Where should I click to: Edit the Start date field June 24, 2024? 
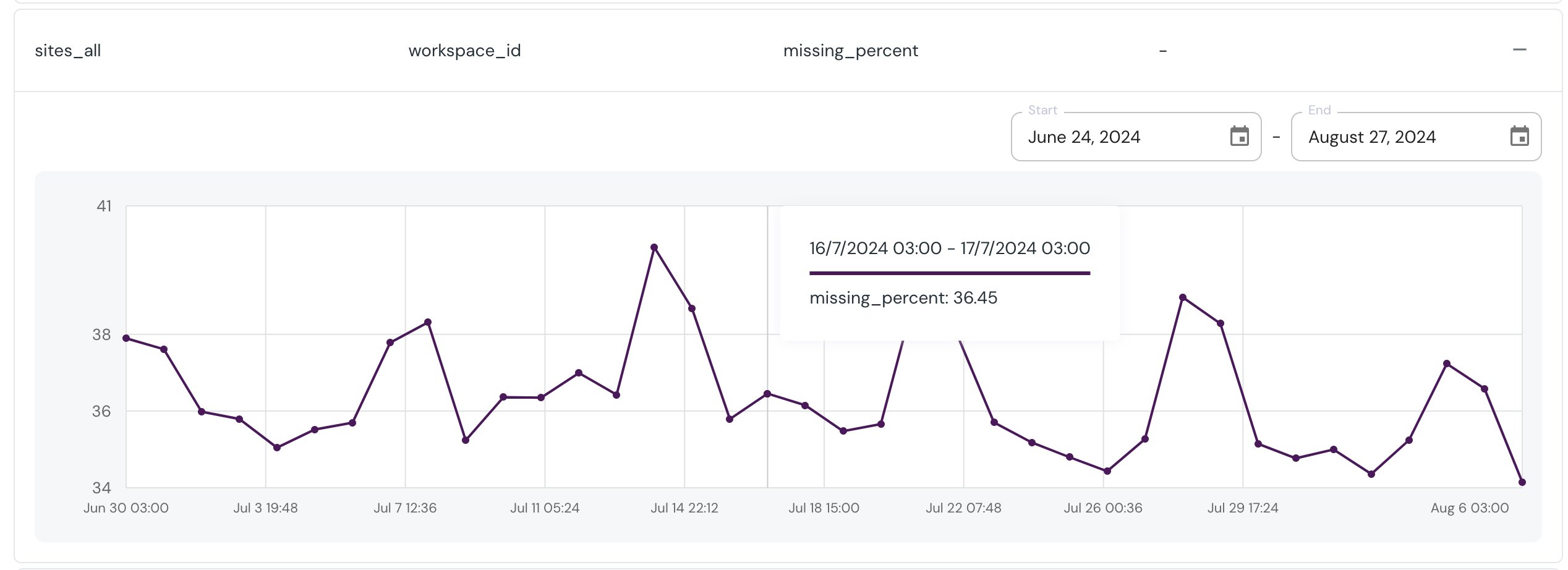[1136, 137]
